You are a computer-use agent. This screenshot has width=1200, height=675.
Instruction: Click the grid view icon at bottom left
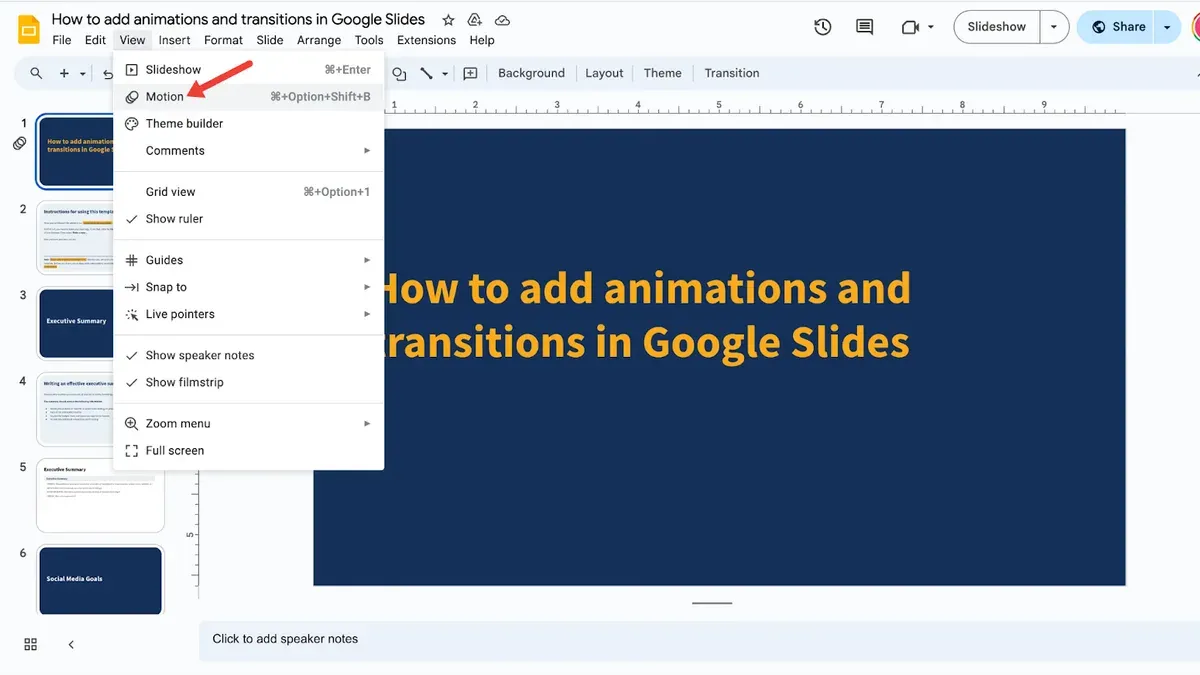(x=30, y=644)
